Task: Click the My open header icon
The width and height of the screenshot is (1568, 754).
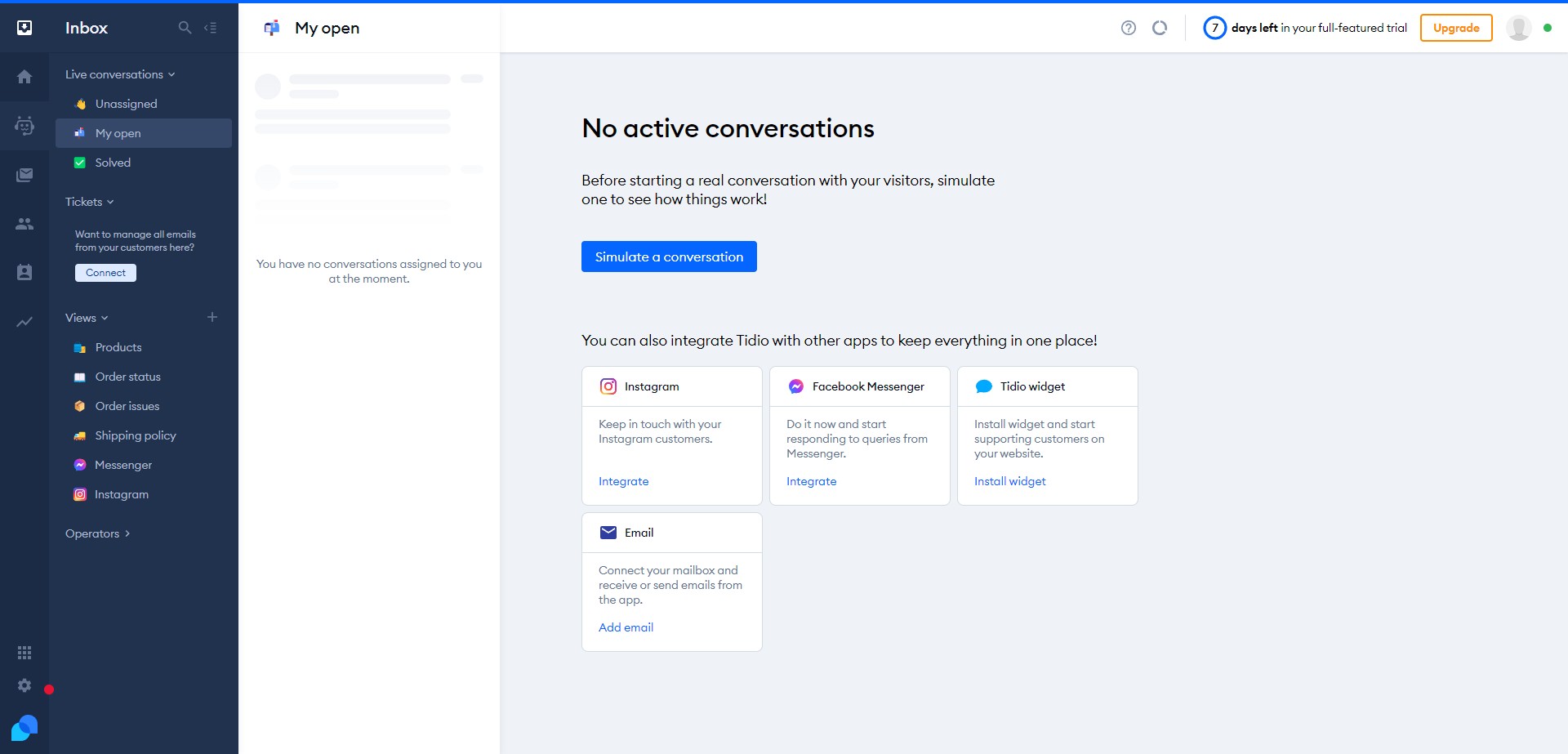Action: coord(272,28)
